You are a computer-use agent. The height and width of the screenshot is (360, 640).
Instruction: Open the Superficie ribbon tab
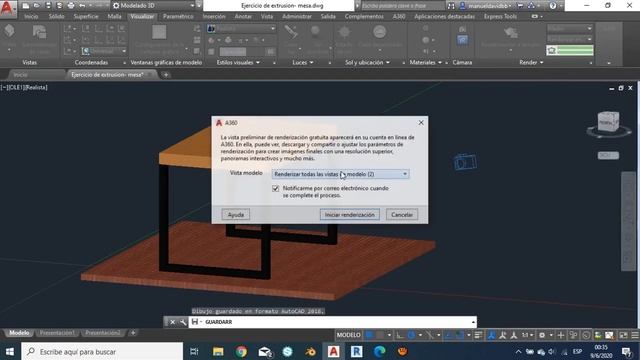point(86,16)
